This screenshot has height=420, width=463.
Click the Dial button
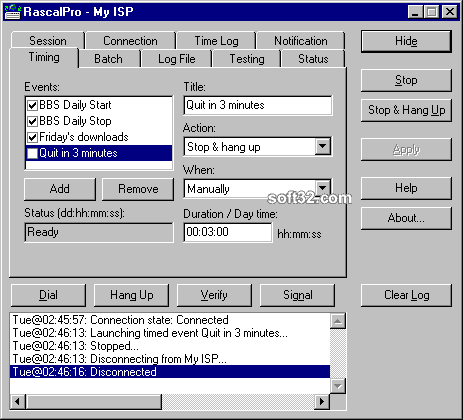point(48,295)
